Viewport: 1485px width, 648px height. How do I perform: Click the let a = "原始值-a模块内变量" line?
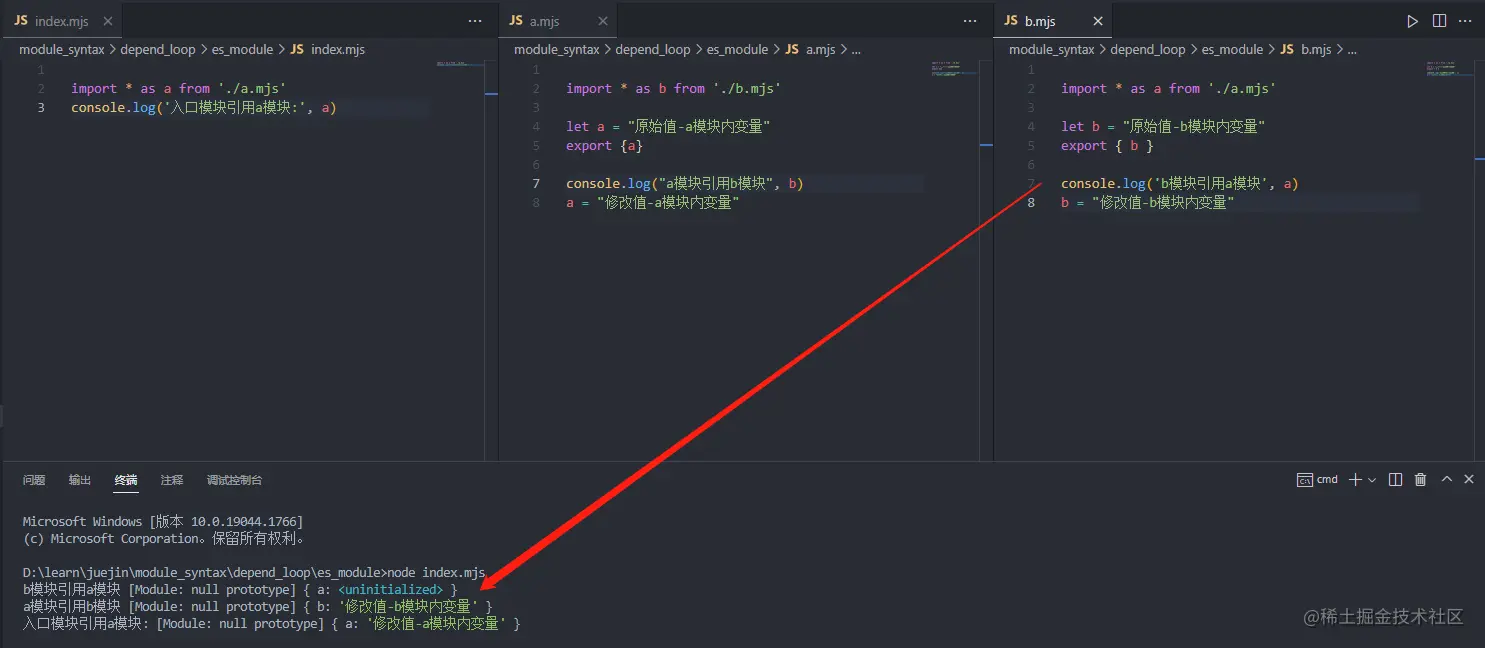tap(668, 126)
